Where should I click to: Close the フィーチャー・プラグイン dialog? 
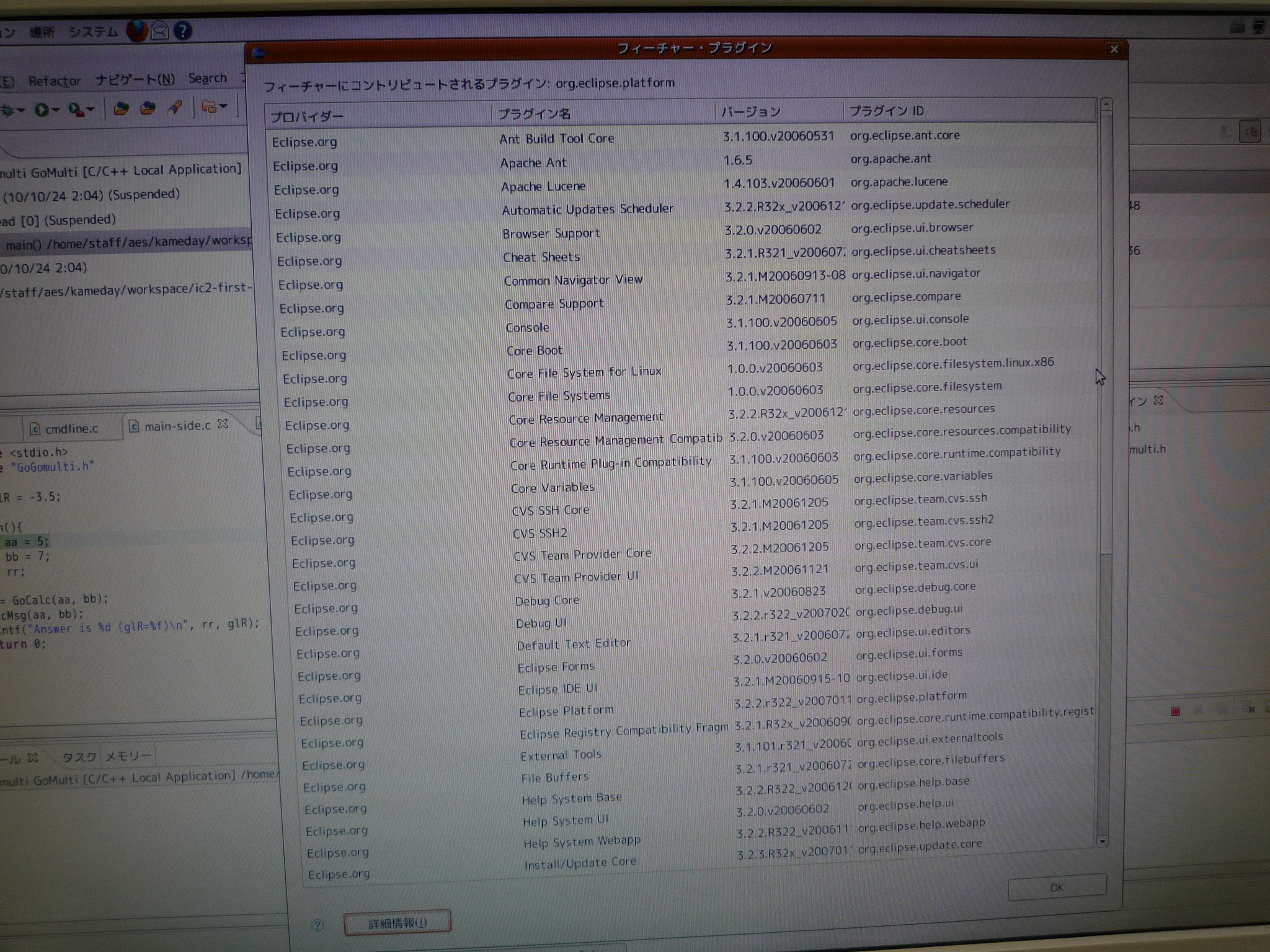point(1114,50)
